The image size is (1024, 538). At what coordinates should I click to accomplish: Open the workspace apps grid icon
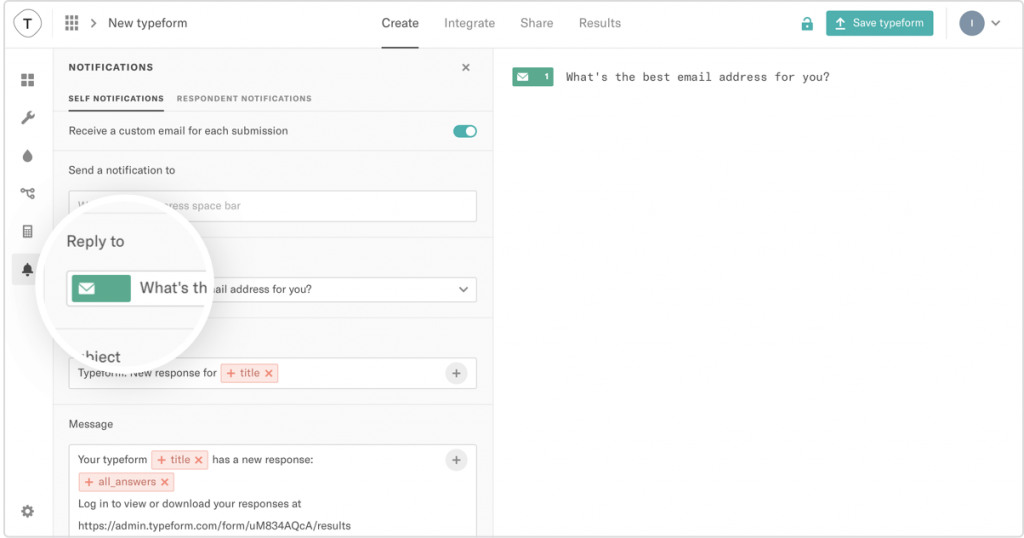click(72, 23)
